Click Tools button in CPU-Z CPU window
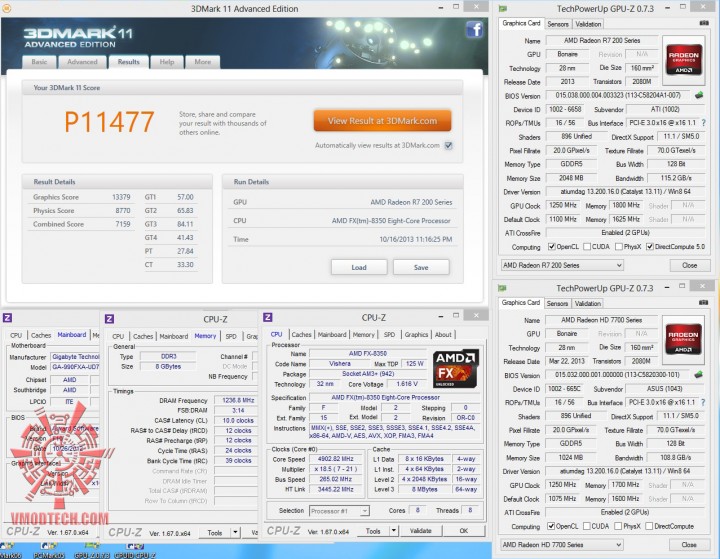Image resolution: width=720 pixels, height=559 pixels. coord(373,531)
